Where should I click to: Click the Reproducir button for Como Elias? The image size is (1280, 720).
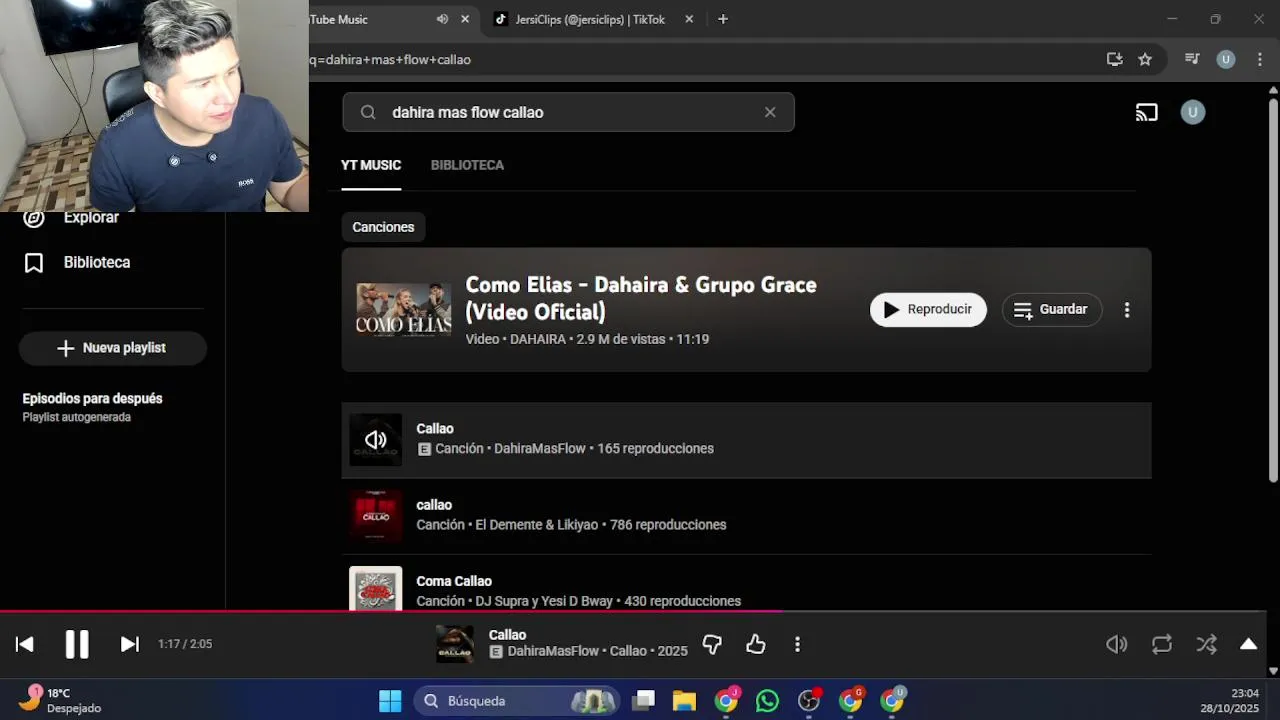click(928, 310)
